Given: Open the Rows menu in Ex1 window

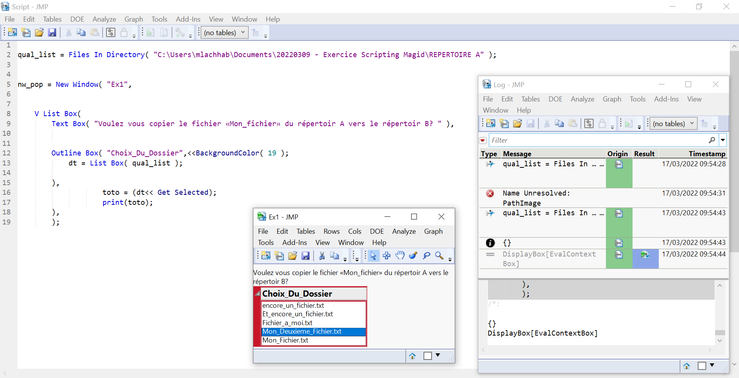Looking at the screenshot, I should point(331,231).
